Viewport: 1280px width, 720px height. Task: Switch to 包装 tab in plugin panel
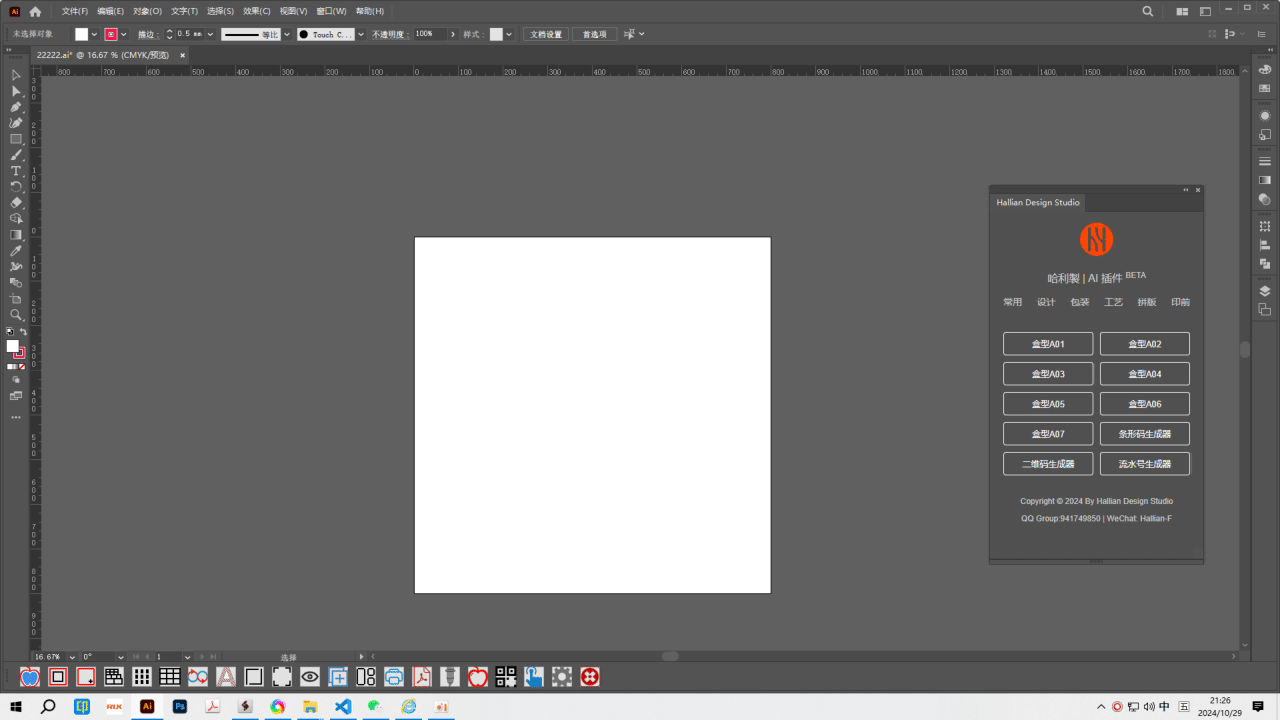pyautogui.click(x=1080, y=302)
